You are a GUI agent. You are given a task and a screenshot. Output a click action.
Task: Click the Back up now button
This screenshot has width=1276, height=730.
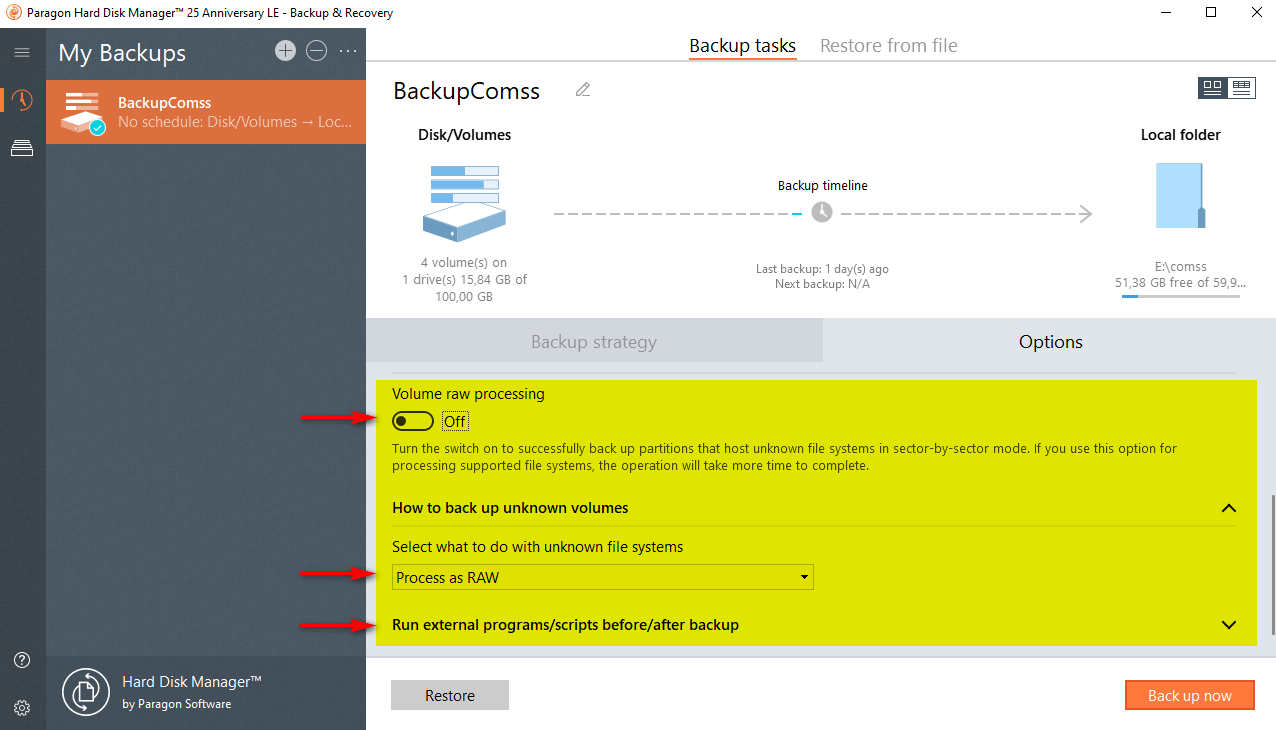(1189, 696)
